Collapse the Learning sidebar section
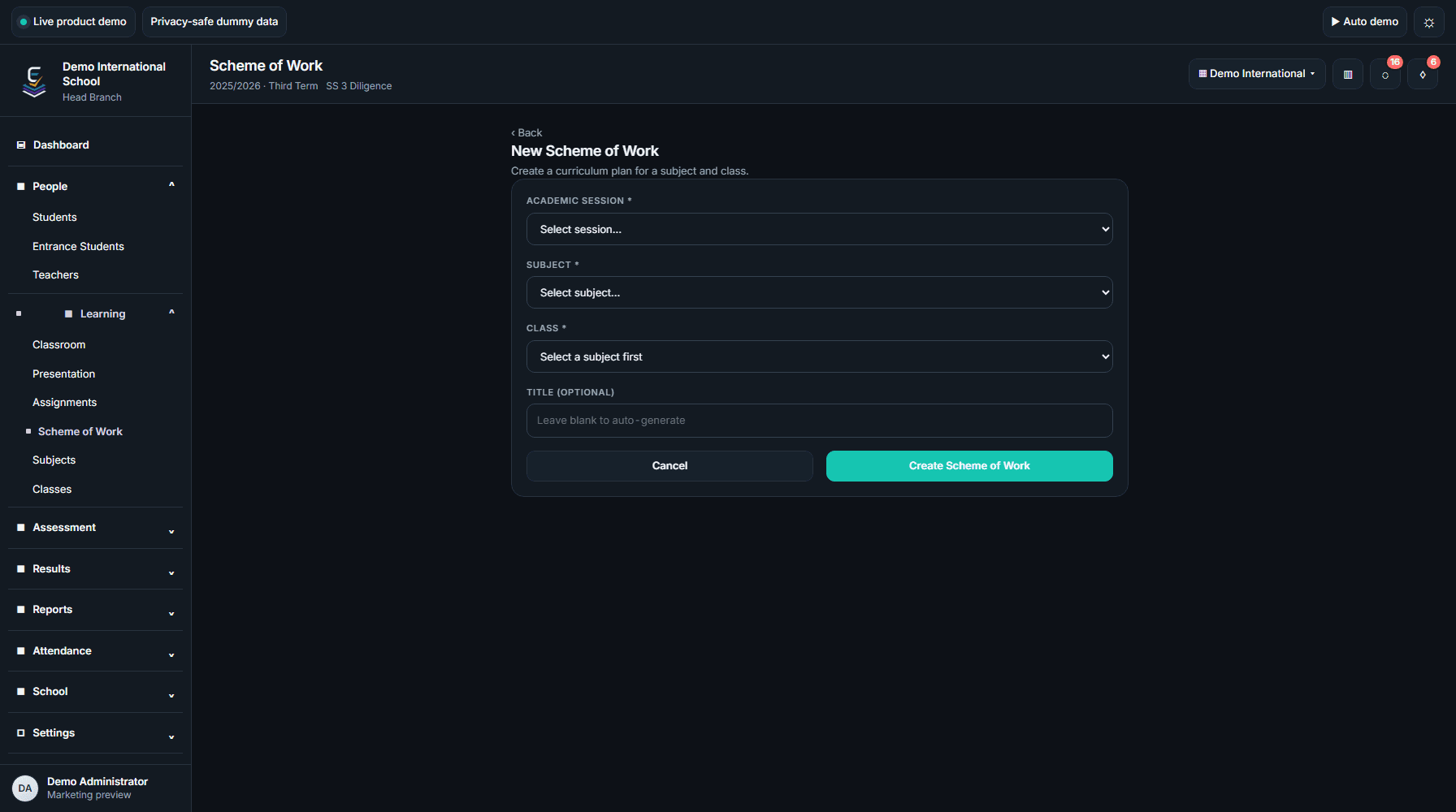 pyautogui.click(x=95, y=313)
